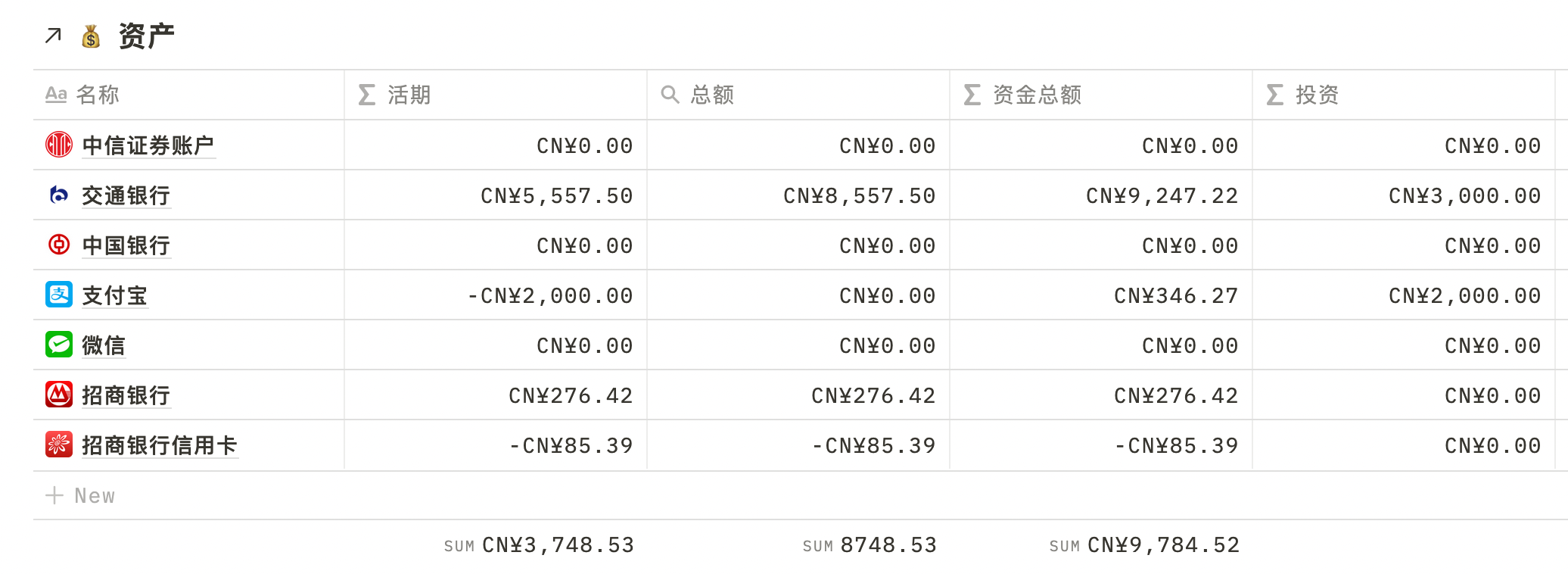Click the 招商银行信用卡 flower icon
This screenshot has width=1568, height=574.
(59, 445)
